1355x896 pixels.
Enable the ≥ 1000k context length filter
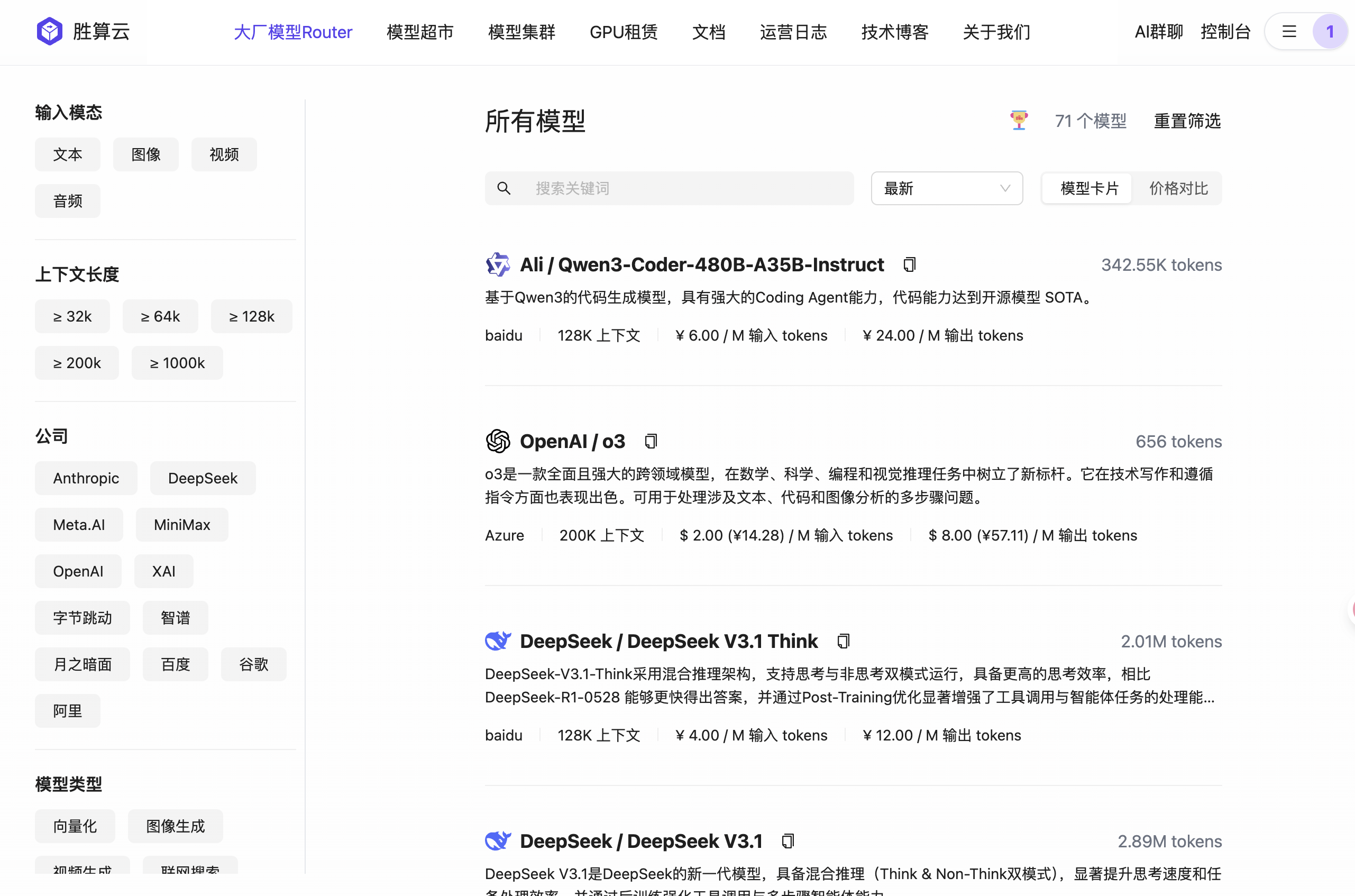pyautogui.click(x=177, y=362)
